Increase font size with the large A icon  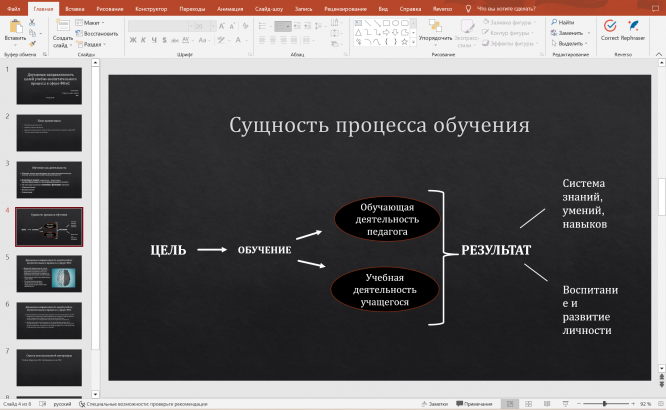222,26
